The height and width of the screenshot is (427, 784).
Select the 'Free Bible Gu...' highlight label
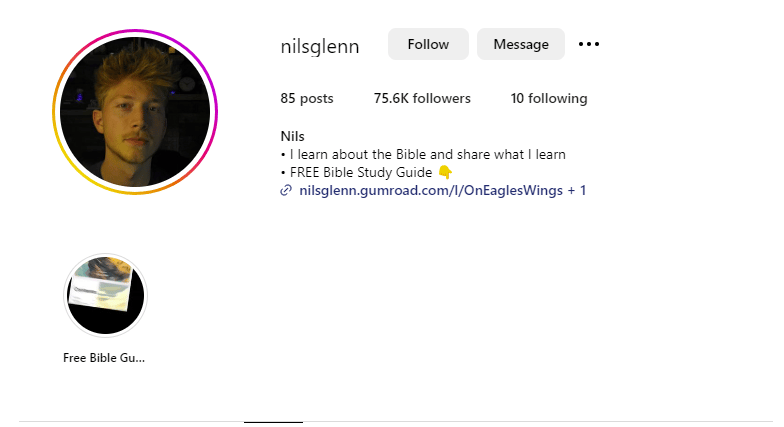tap(104, 358)
